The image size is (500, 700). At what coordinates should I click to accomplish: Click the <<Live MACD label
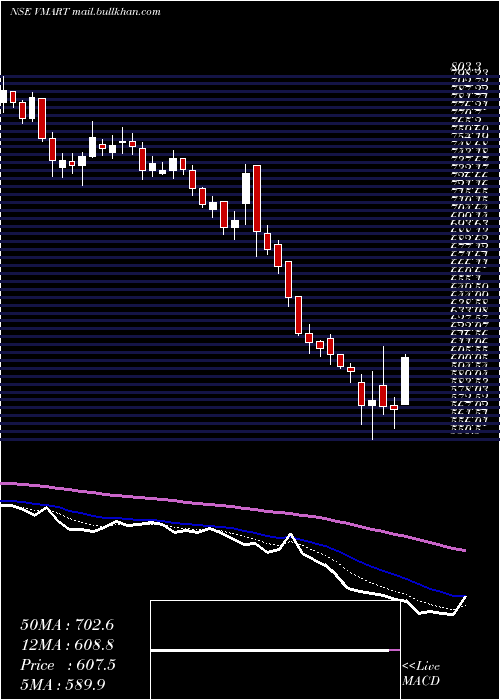click(421, 674)
